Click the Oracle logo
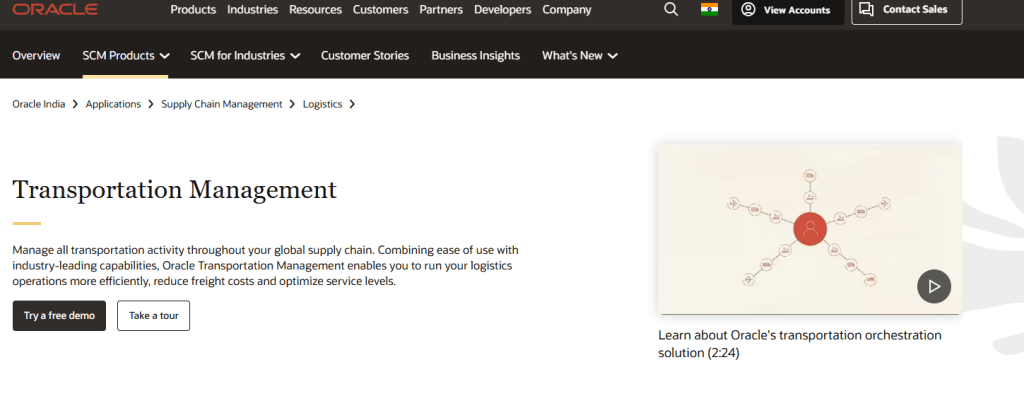 click(x=55, y=9)
